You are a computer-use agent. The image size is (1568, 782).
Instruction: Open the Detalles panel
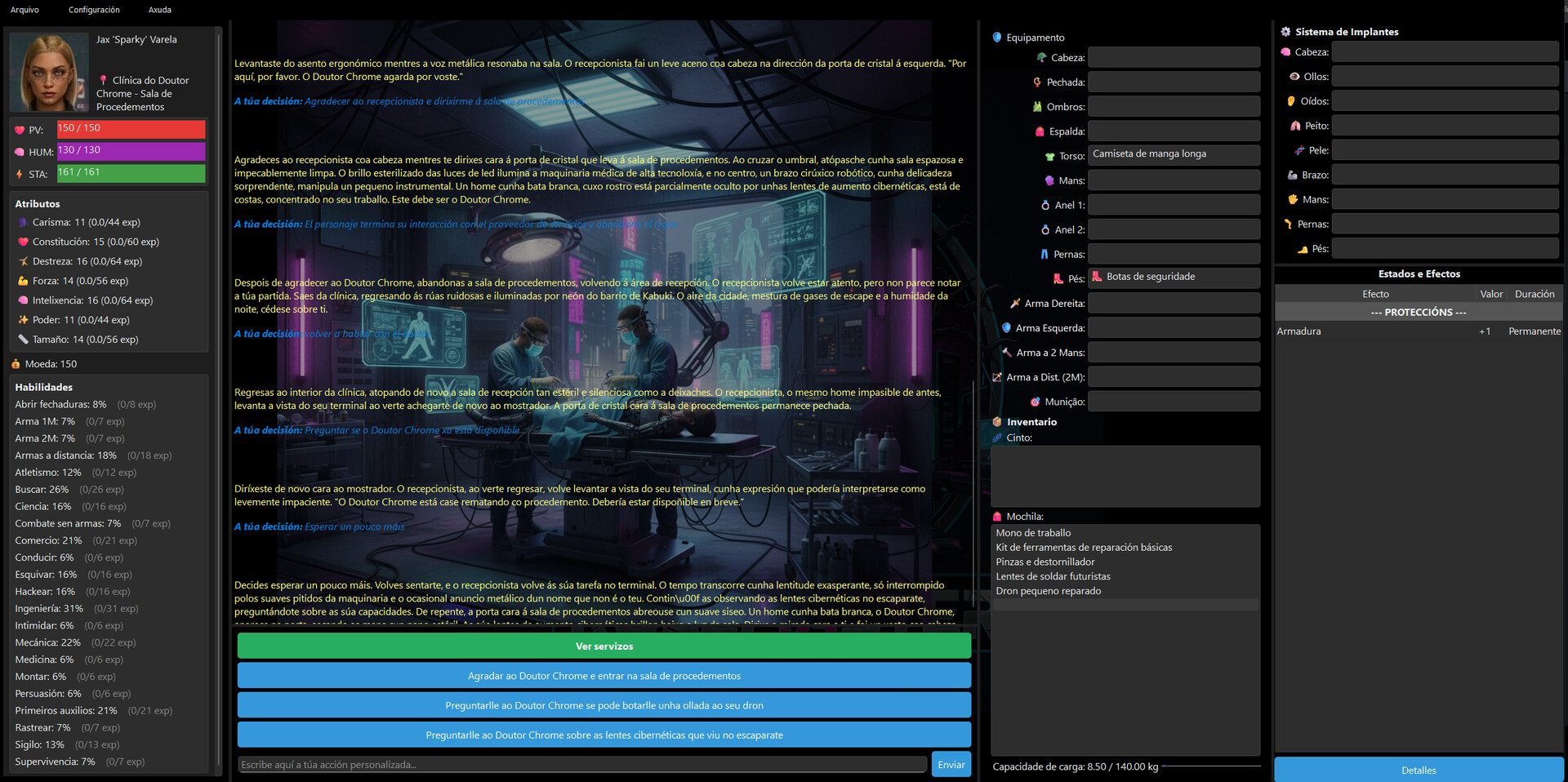(1419, 770)
